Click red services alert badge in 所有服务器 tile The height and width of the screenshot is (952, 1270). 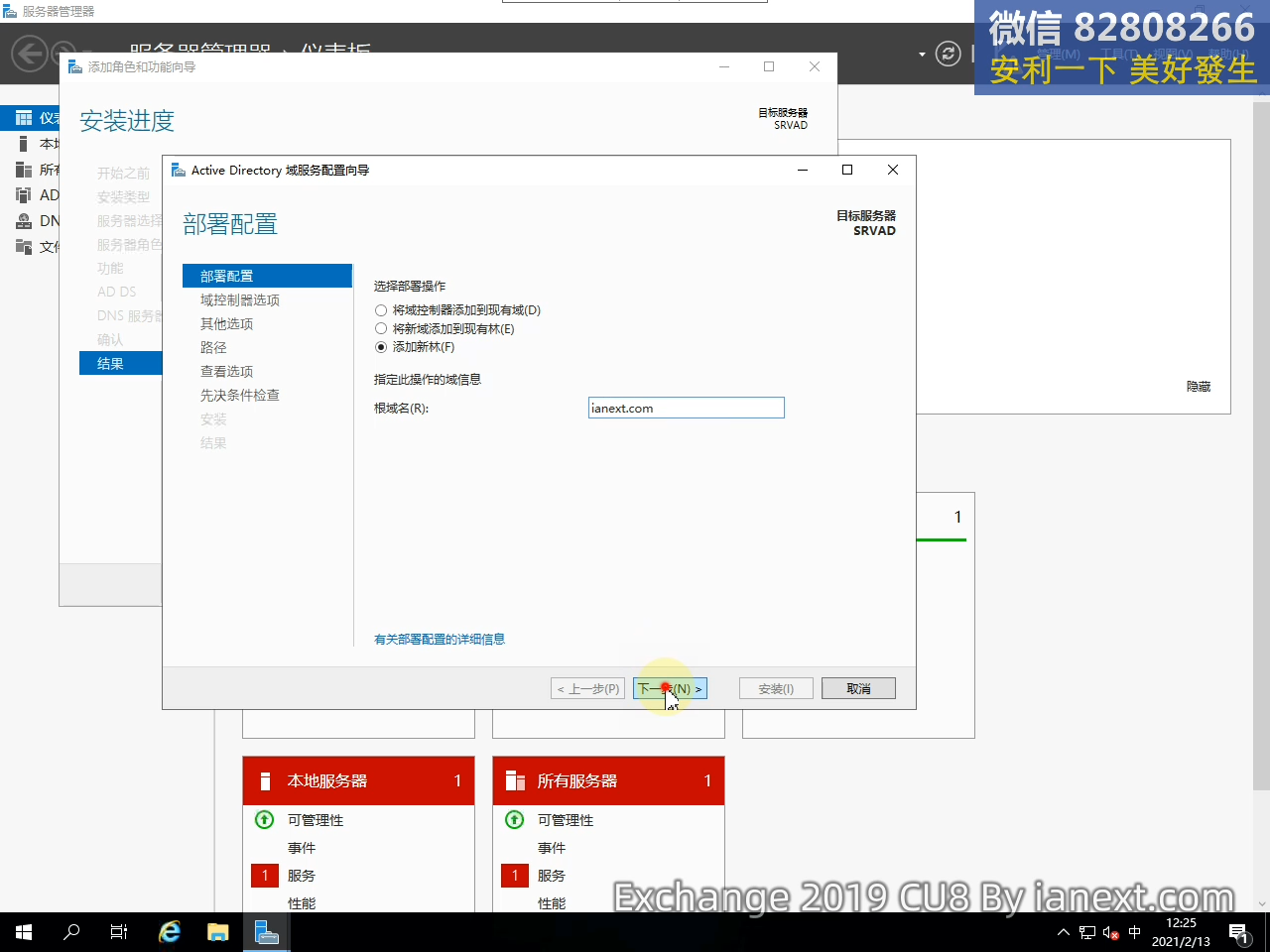pos(515,876)
